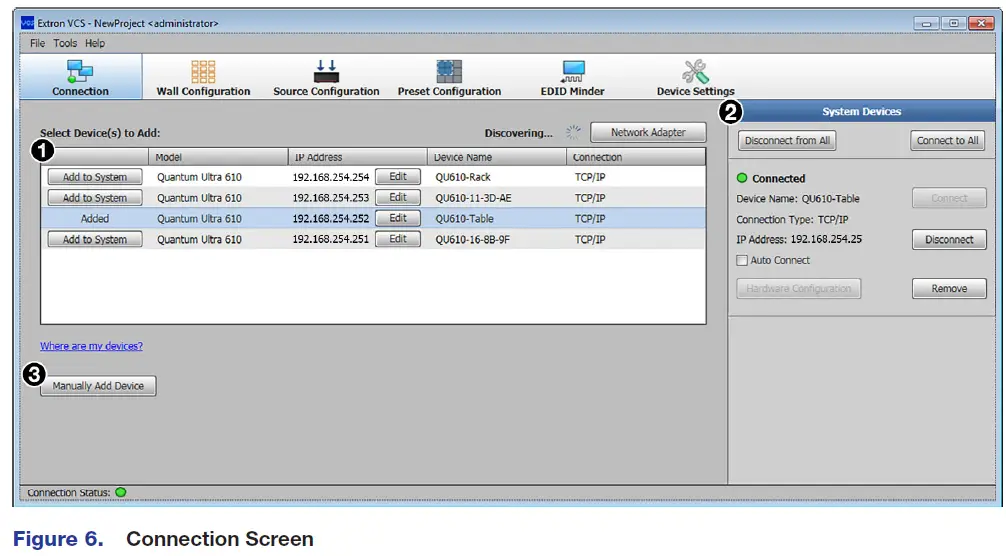This screenshot has width=1006, height=556.
Task: Click green Connected status dot
Action: point(742,178)
